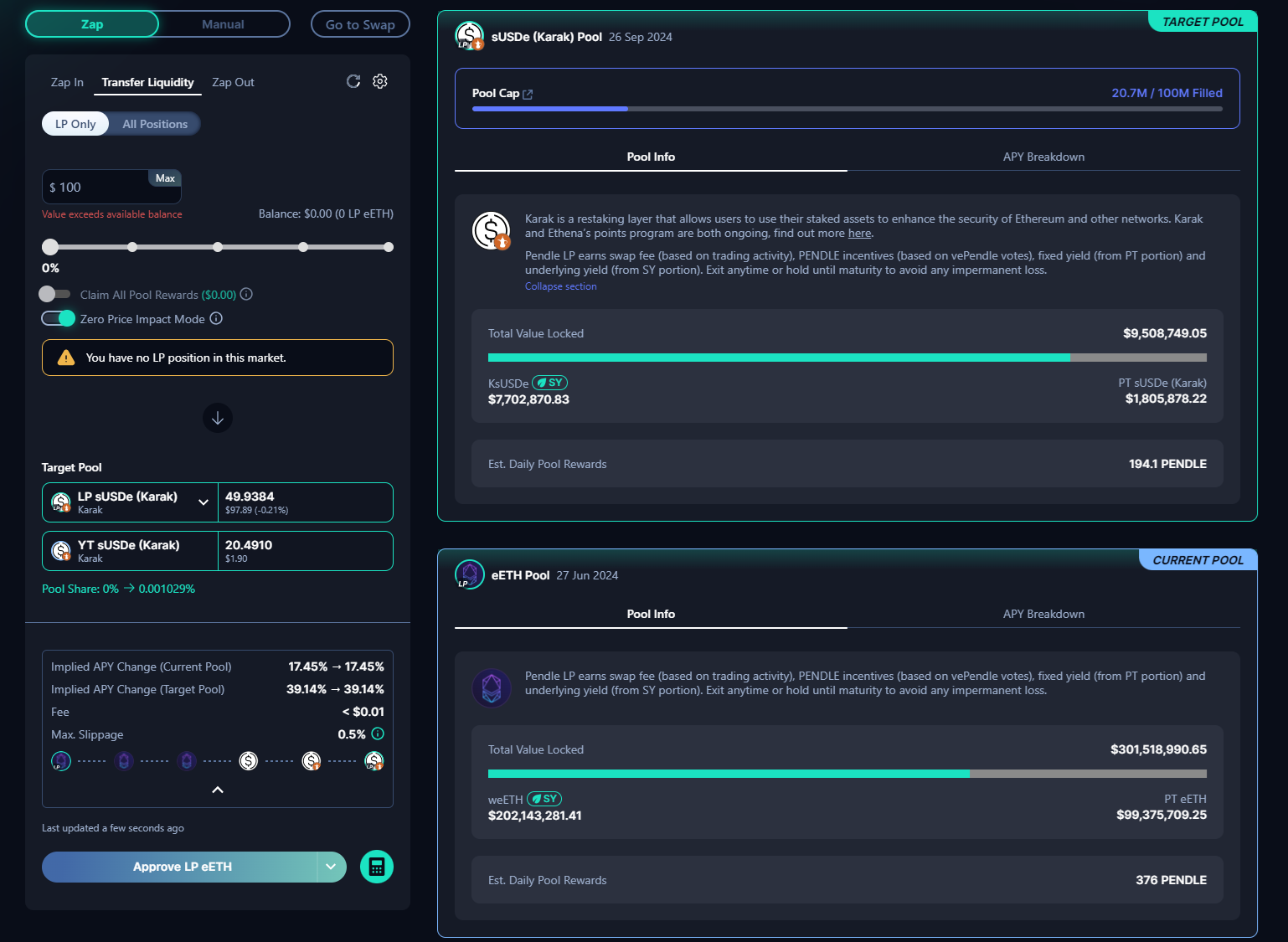Open the settings gear icon

[x=380, y=81]
